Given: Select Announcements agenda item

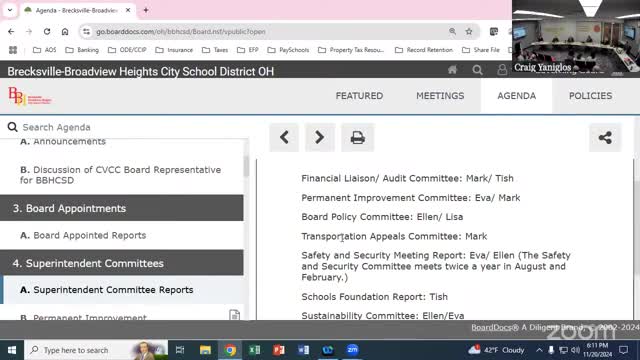Looking at the screenshot, I should point(63,142).
